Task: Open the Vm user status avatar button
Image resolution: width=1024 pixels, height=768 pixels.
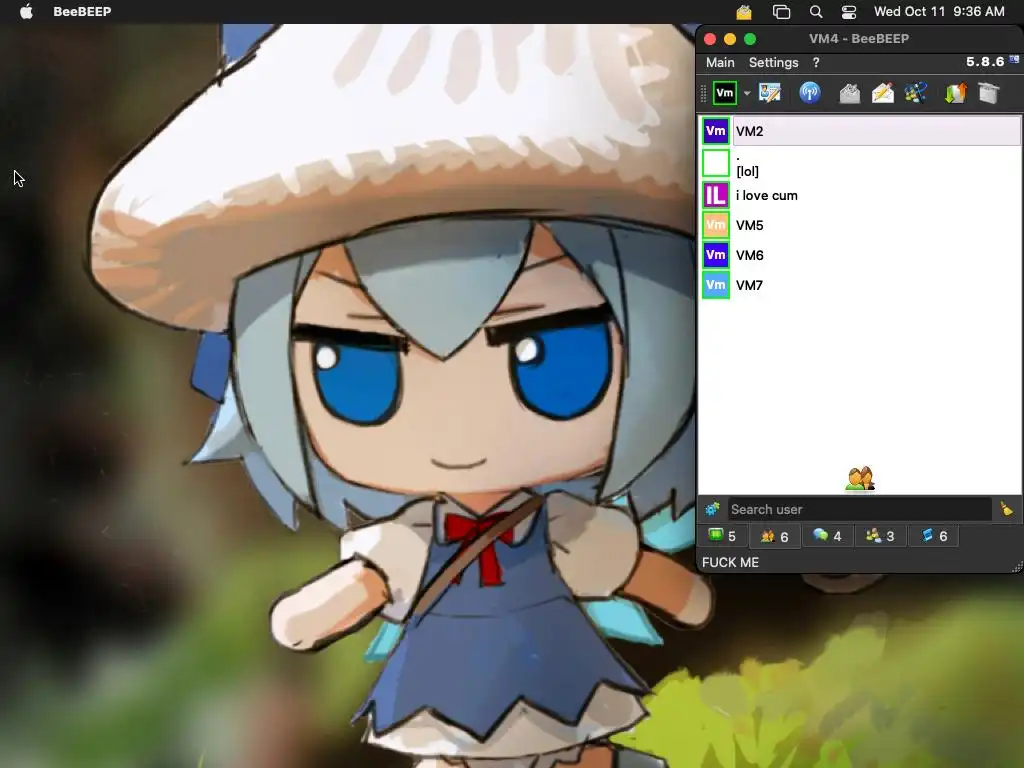Action: 724,93
